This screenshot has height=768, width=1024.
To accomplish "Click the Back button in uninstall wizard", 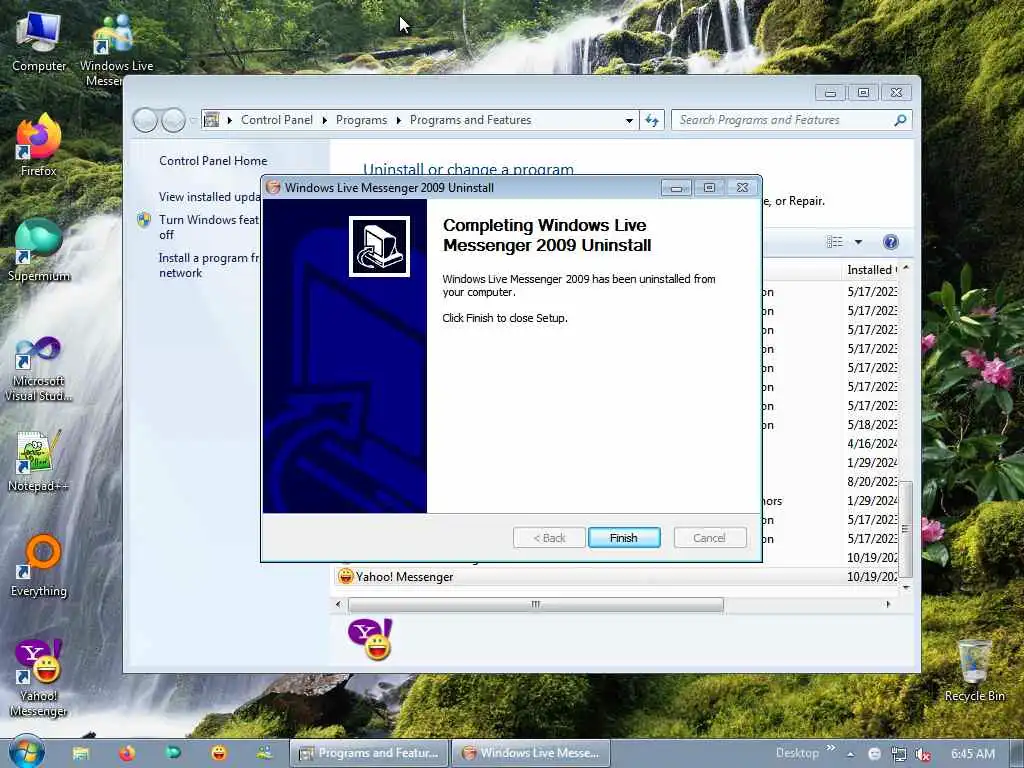I will pos(549,537).
